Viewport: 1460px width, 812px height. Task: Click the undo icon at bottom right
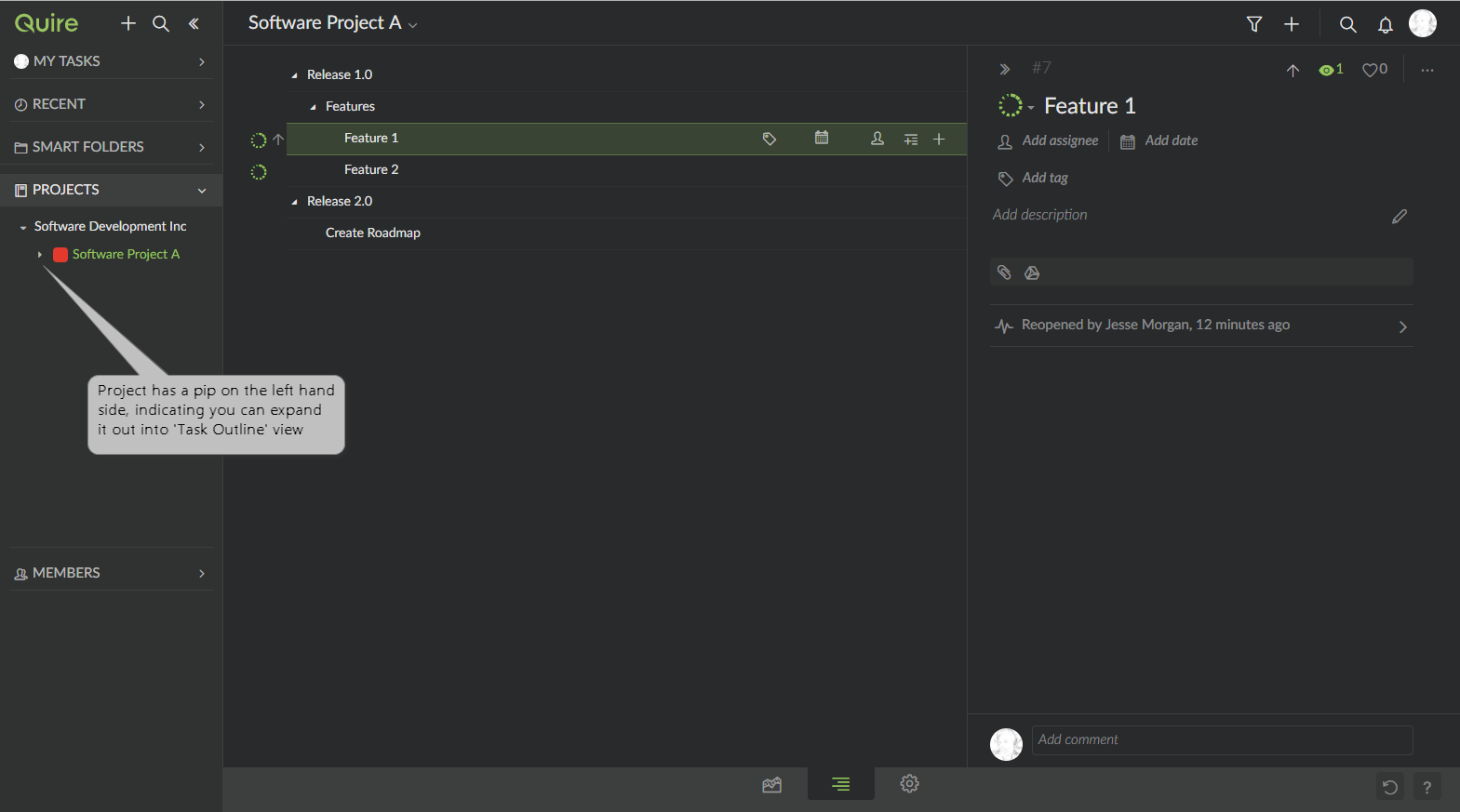1390,787
